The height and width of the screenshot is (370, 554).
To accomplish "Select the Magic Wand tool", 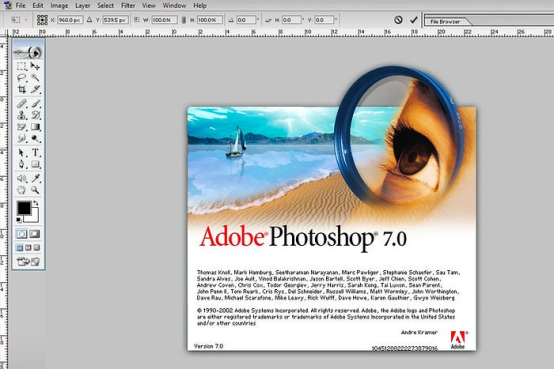I will (x=35, y=78).
